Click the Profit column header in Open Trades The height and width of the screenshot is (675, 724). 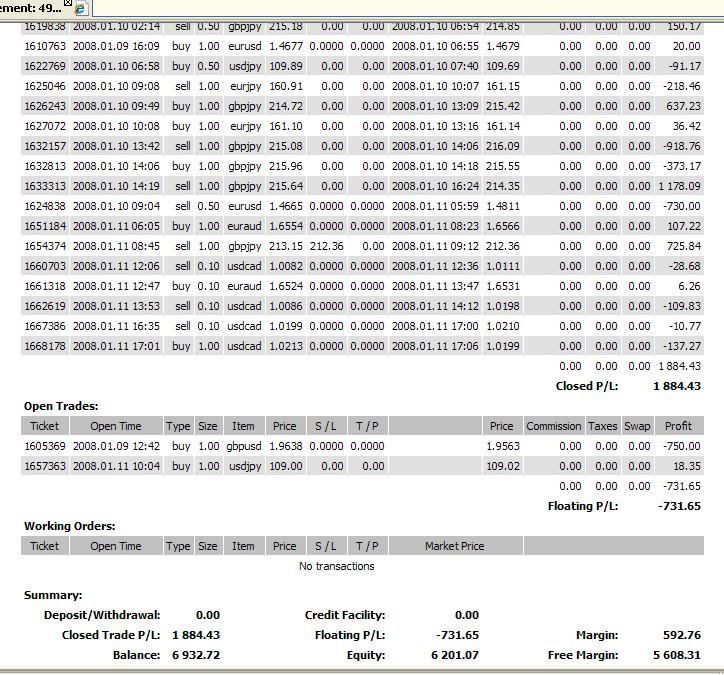678,426
